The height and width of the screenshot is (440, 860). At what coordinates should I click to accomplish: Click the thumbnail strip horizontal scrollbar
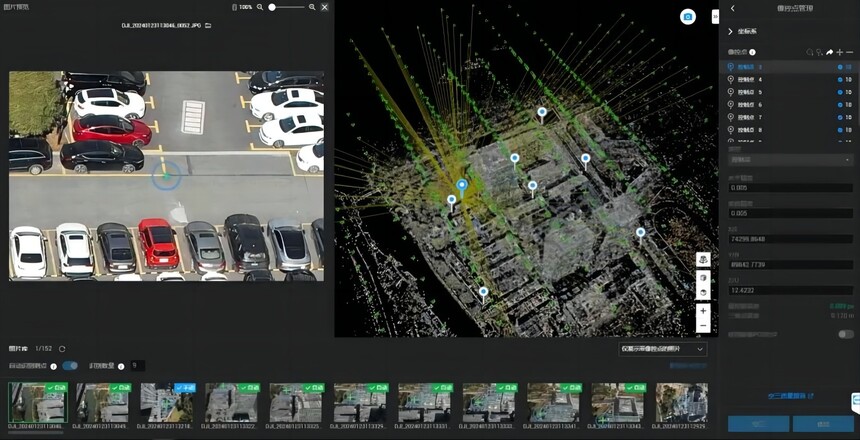36,433
